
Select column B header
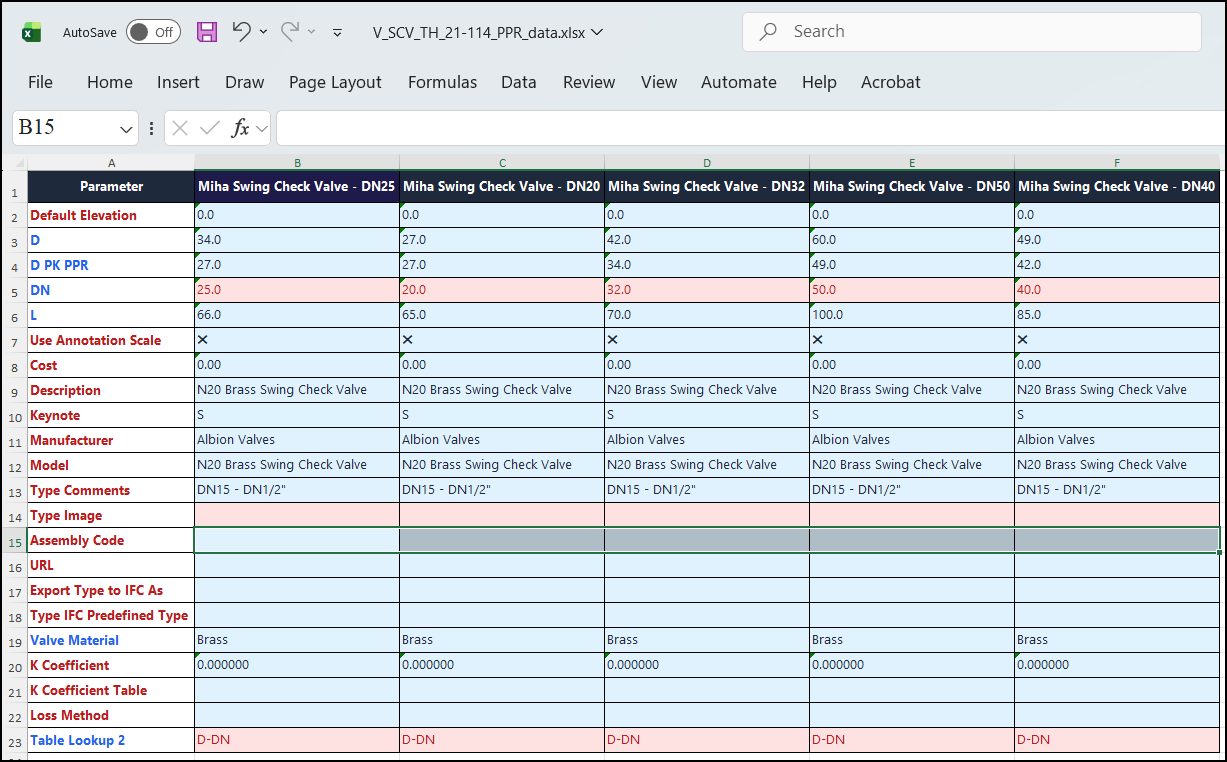pos(297,163)
